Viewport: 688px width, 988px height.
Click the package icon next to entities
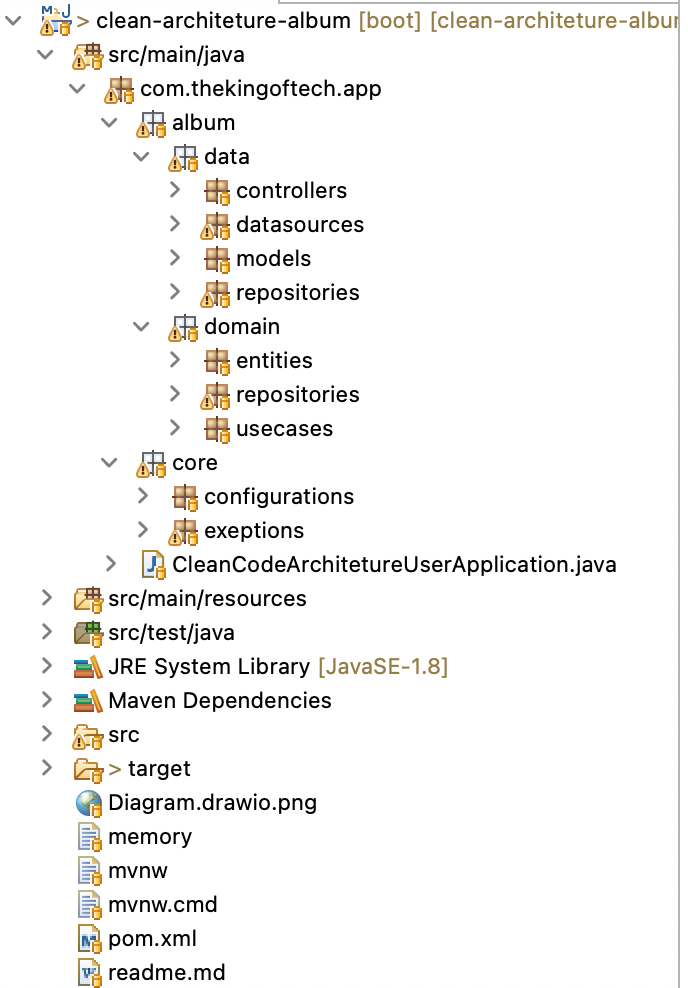(215, 360)
